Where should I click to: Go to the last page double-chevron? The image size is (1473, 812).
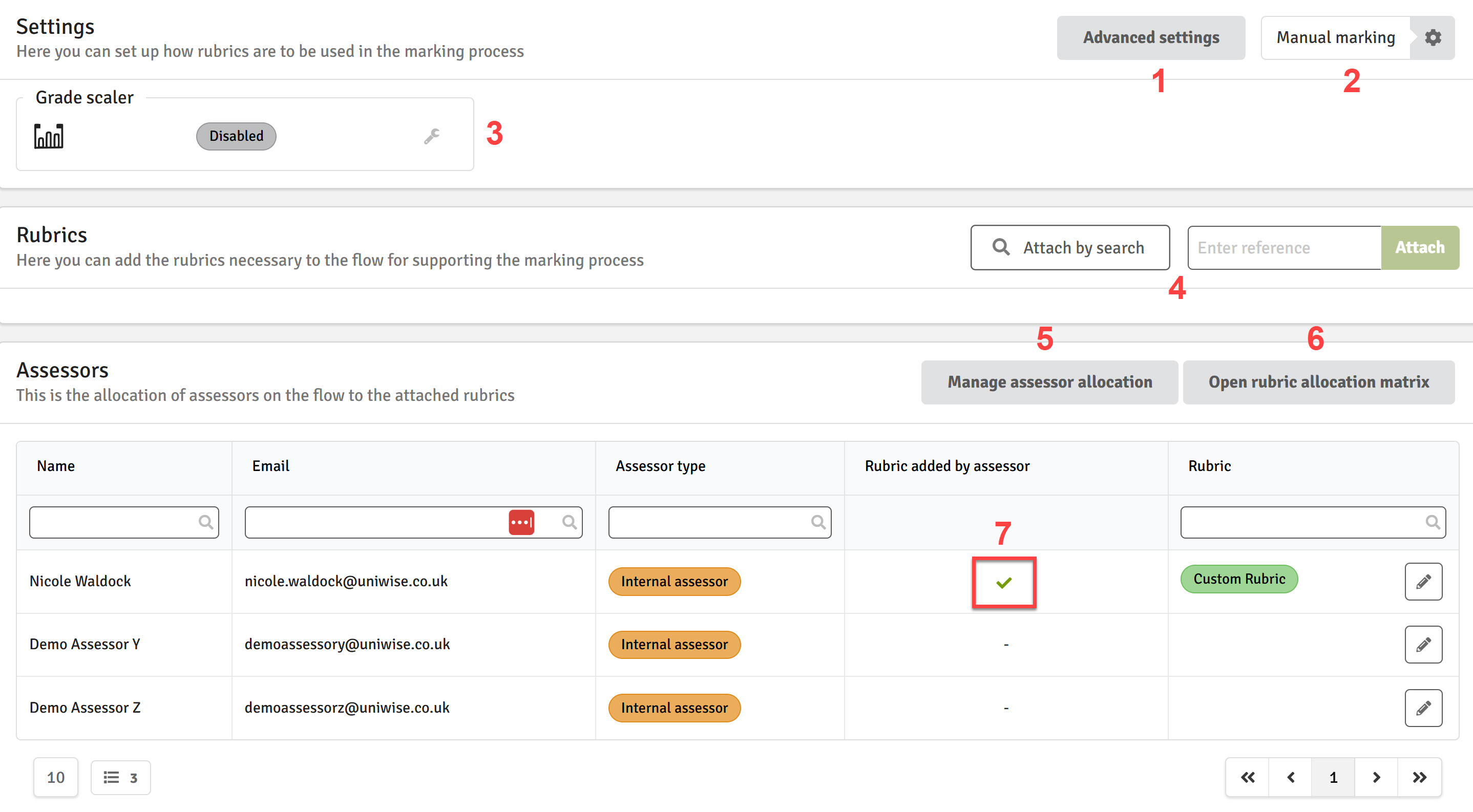pos(1419,777)
